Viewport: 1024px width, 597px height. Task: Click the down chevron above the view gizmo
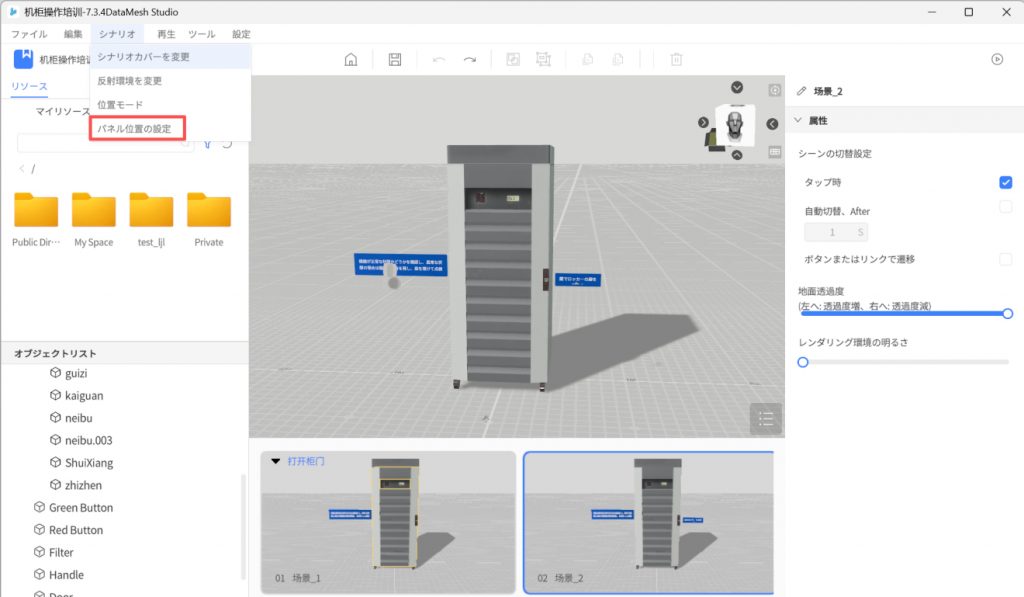[737, 87]
